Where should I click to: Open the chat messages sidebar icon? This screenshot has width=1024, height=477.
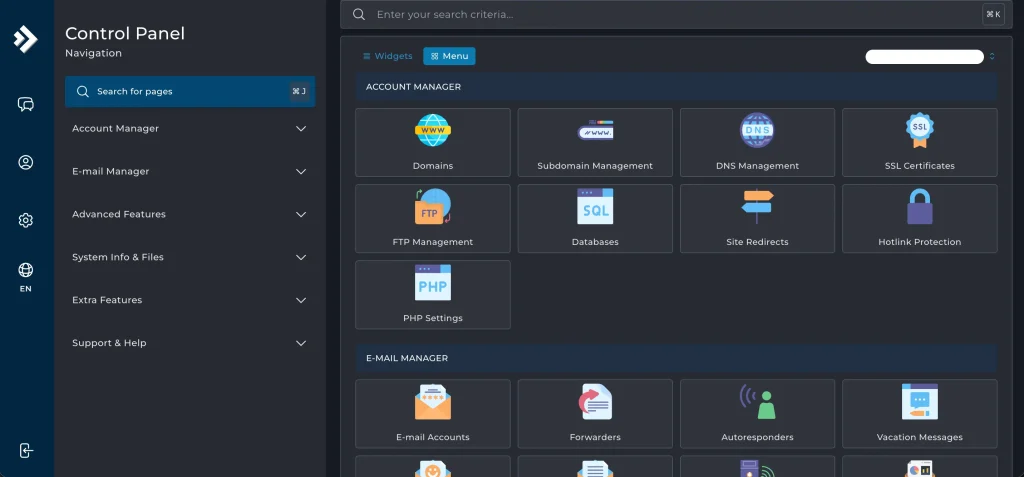pyautogui.click(x=25, y=105)
